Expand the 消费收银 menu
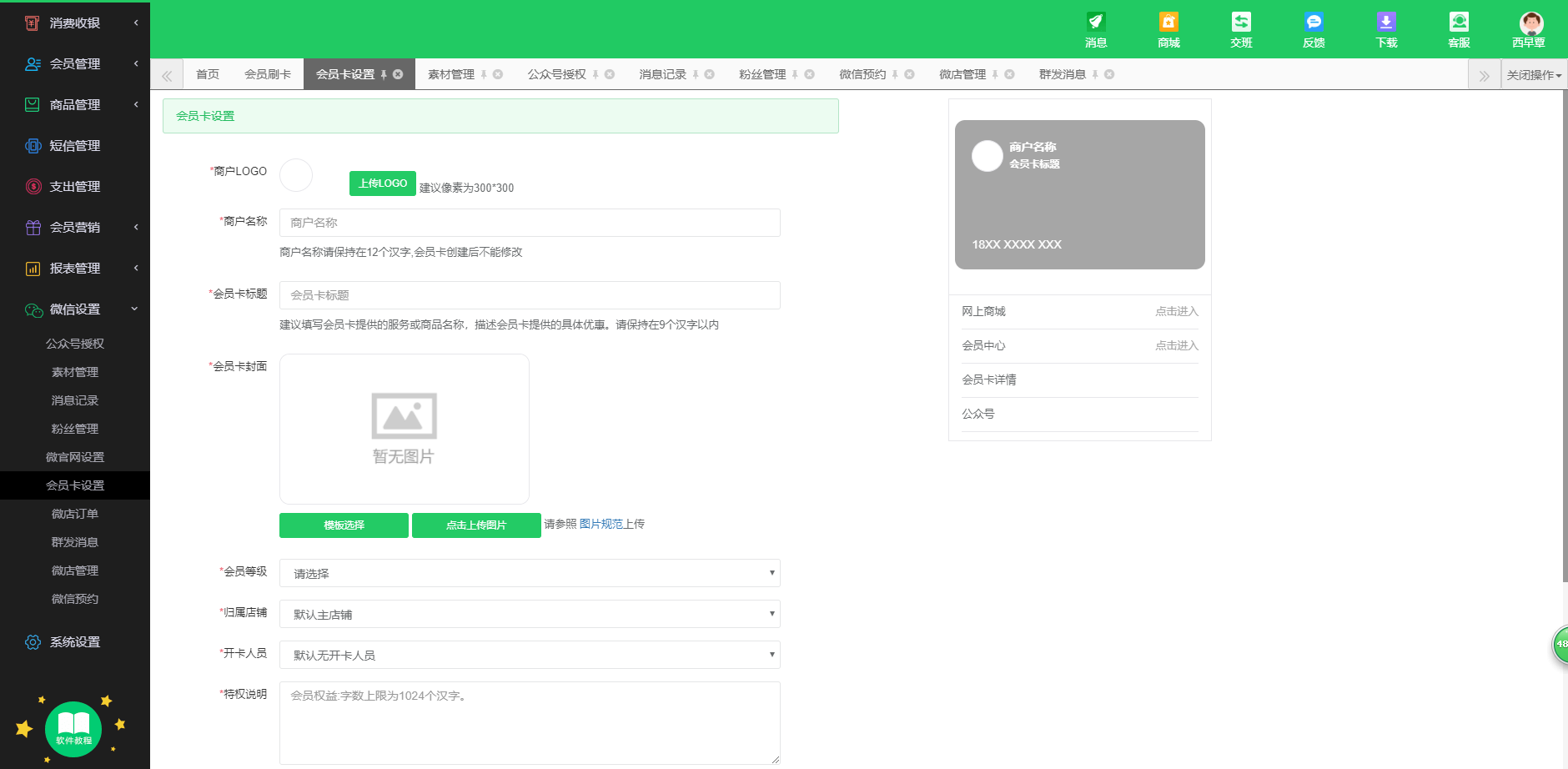 coord(136,23)
